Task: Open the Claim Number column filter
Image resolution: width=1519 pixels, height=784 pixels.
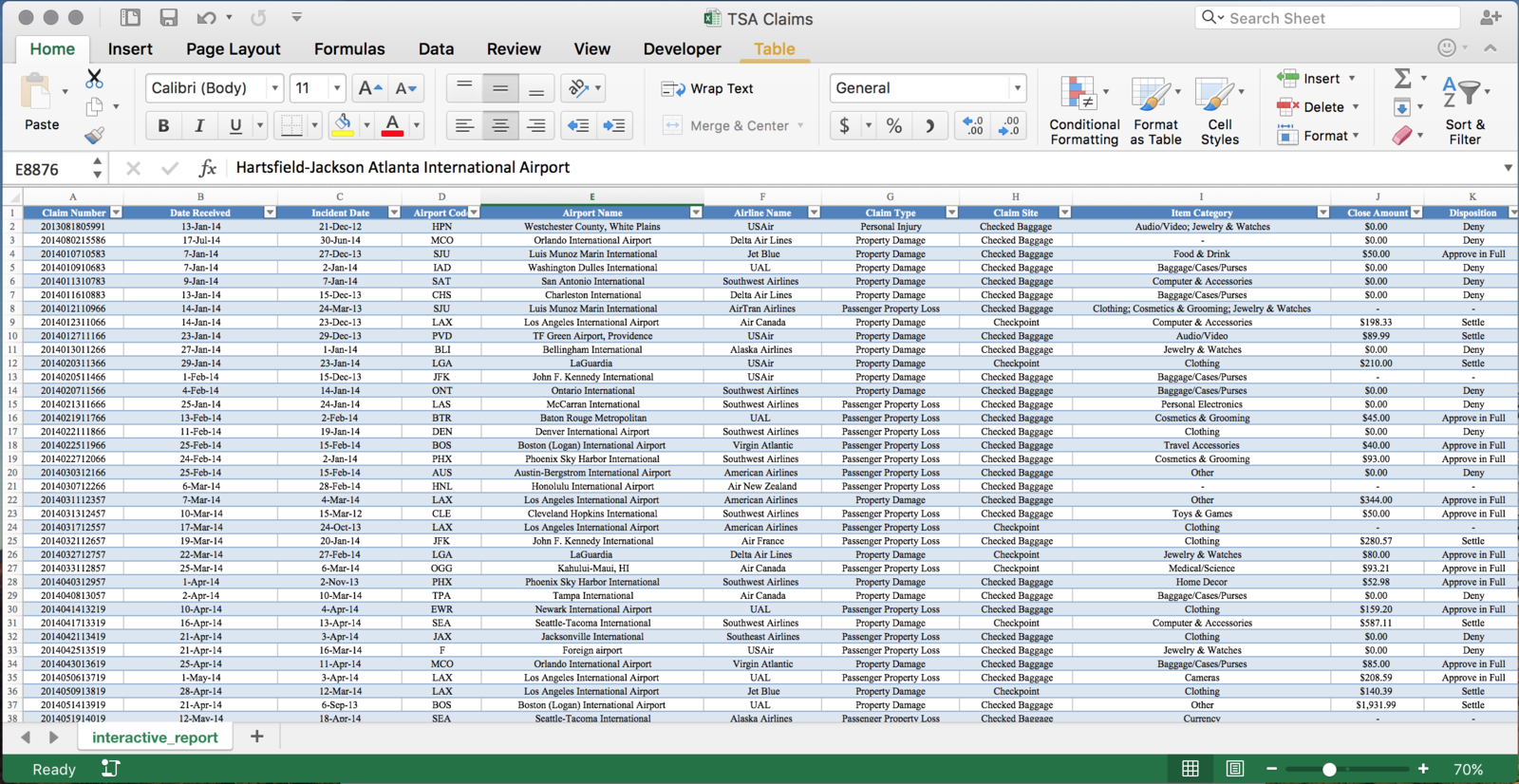Action: pyautogui.click(x=116, y=213)
